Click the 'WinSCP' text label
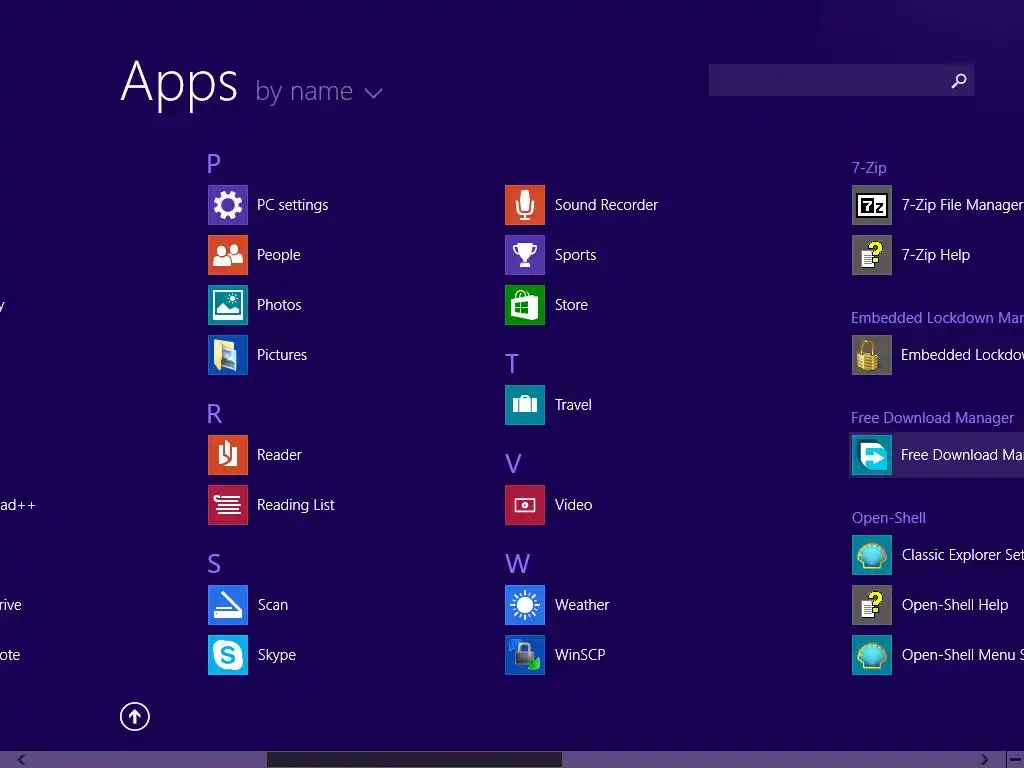This screenshot has width=1024, height=768. (580, 654)
